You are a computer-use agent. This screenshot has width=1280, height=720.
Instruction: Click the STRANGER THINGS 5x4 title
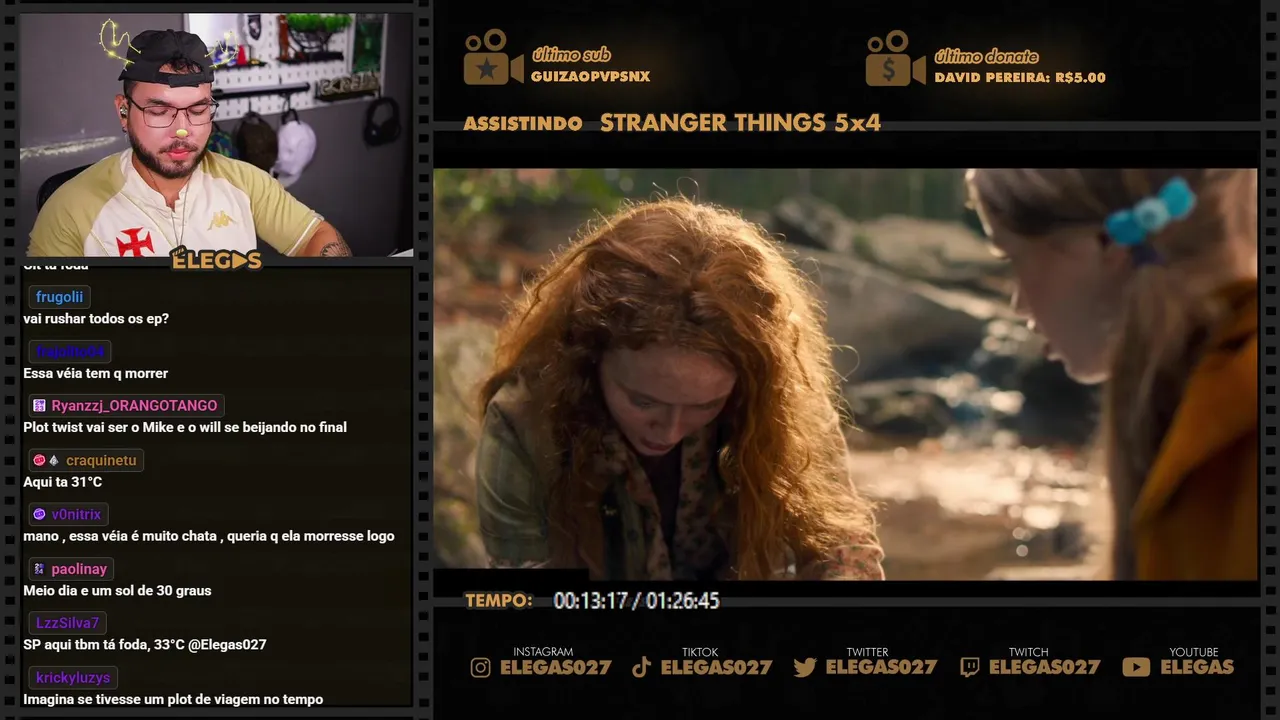[740, 123]
